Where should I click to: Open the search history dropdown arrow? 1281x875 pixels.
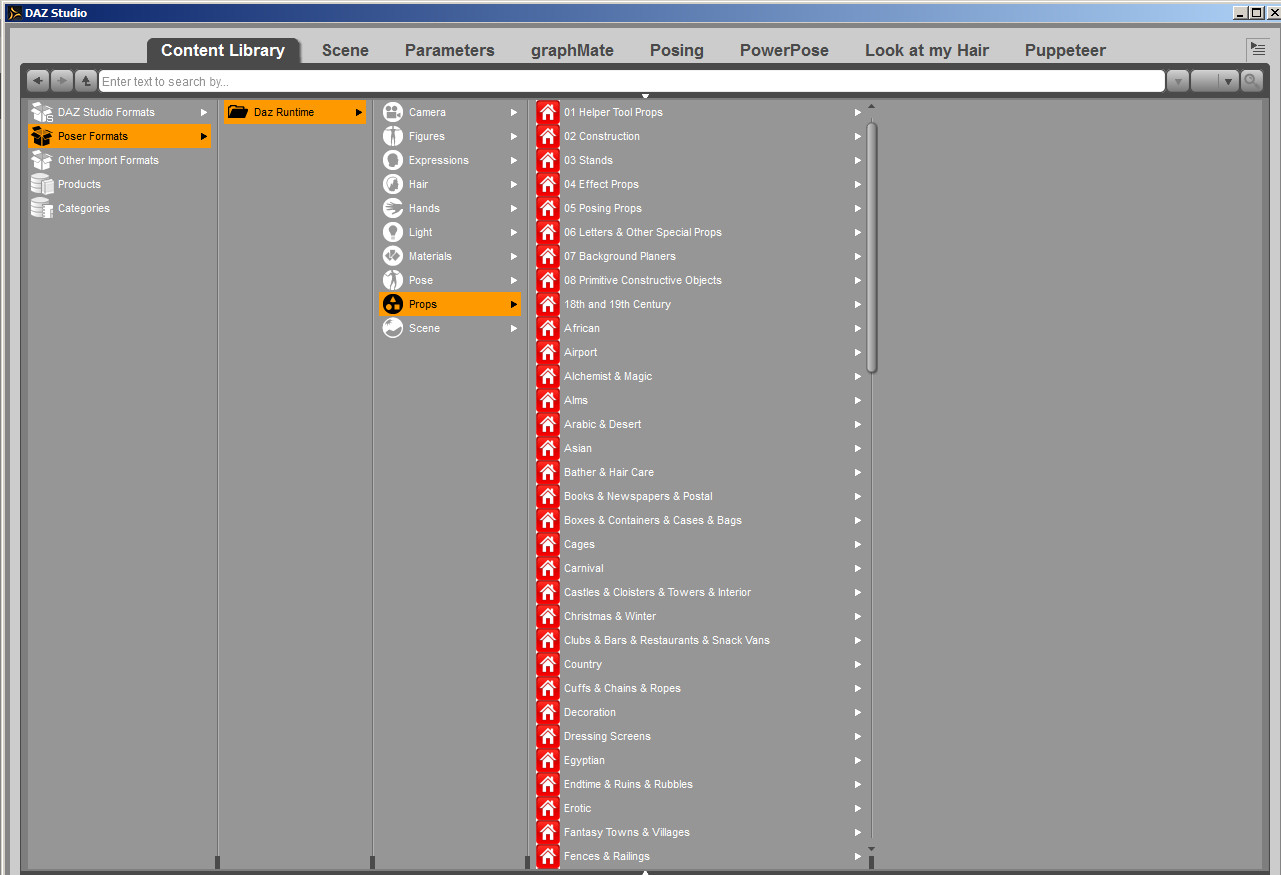(1178, 81)
